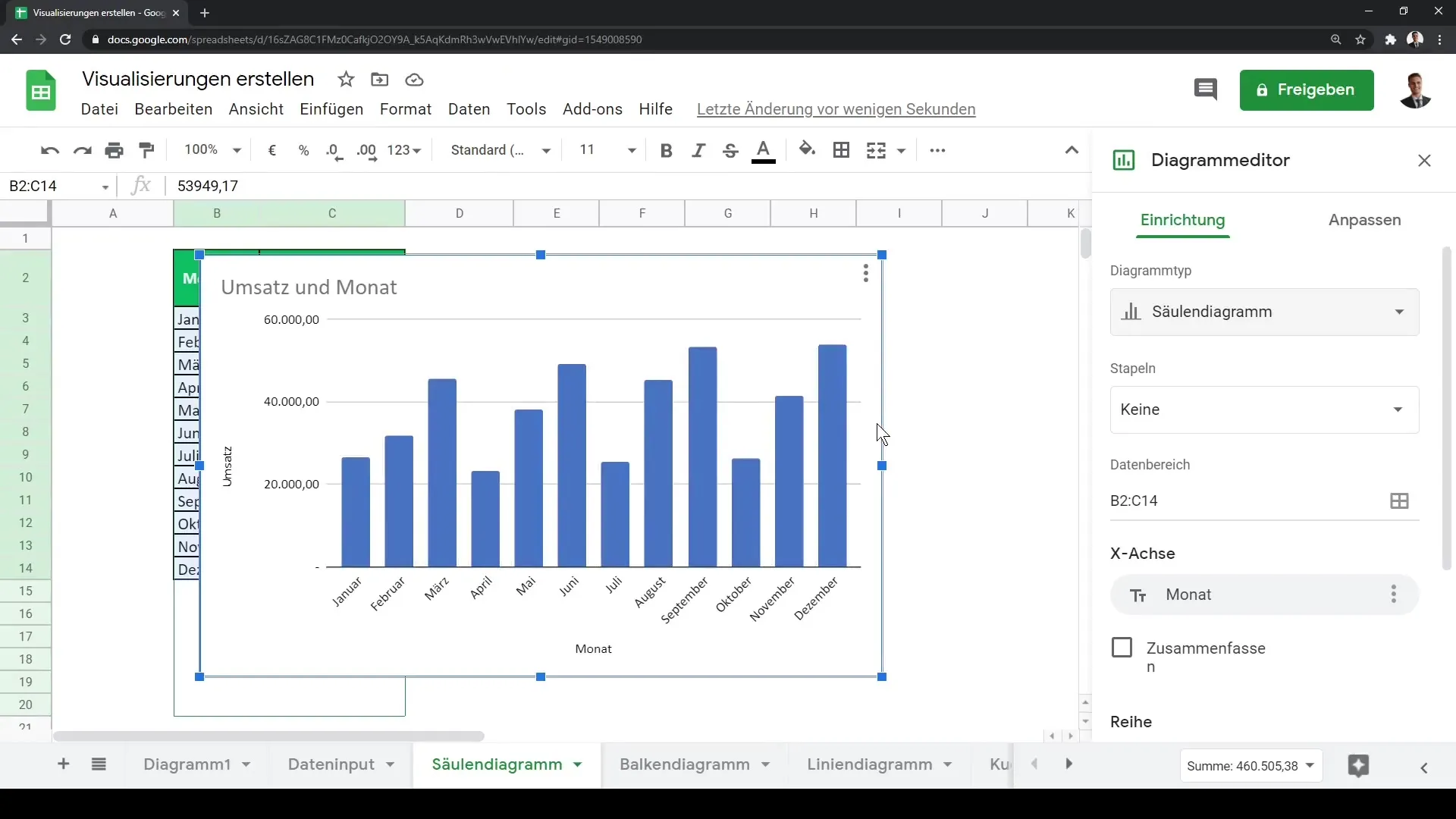Image resolution: width=1456 pixels, height=819 pixels.
Task: Open the merge cells dropdown arrow
Action: [x=901, y=150]
